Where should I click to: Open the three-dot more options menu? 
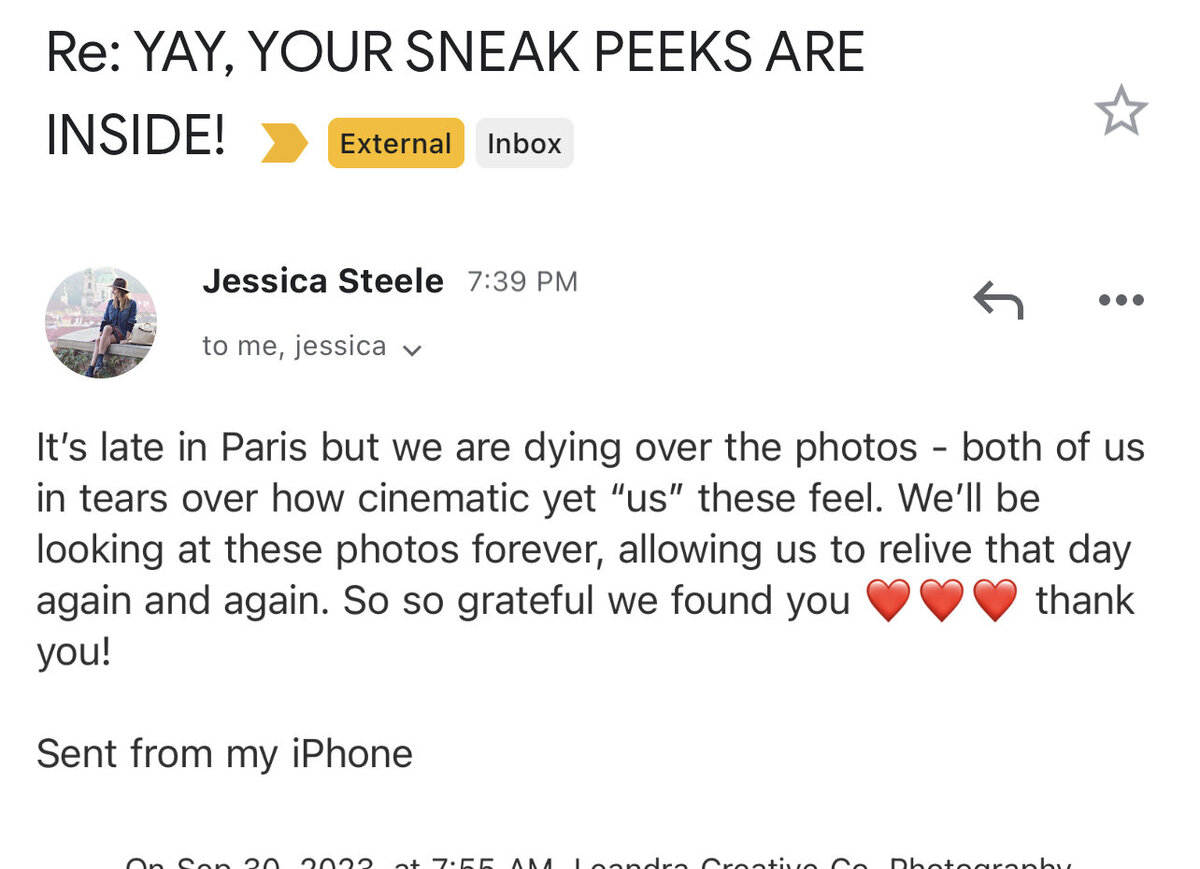(x=1120, y=300)
